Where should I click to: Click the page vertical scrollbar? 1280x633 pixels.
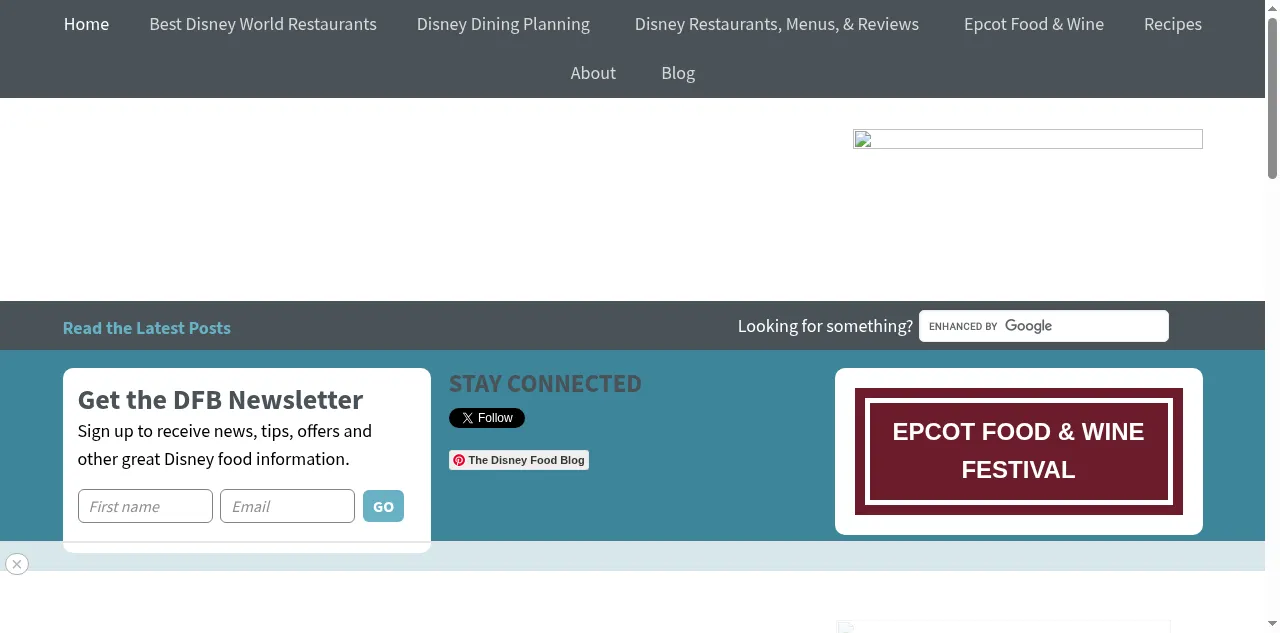[x=1272, y=98]
